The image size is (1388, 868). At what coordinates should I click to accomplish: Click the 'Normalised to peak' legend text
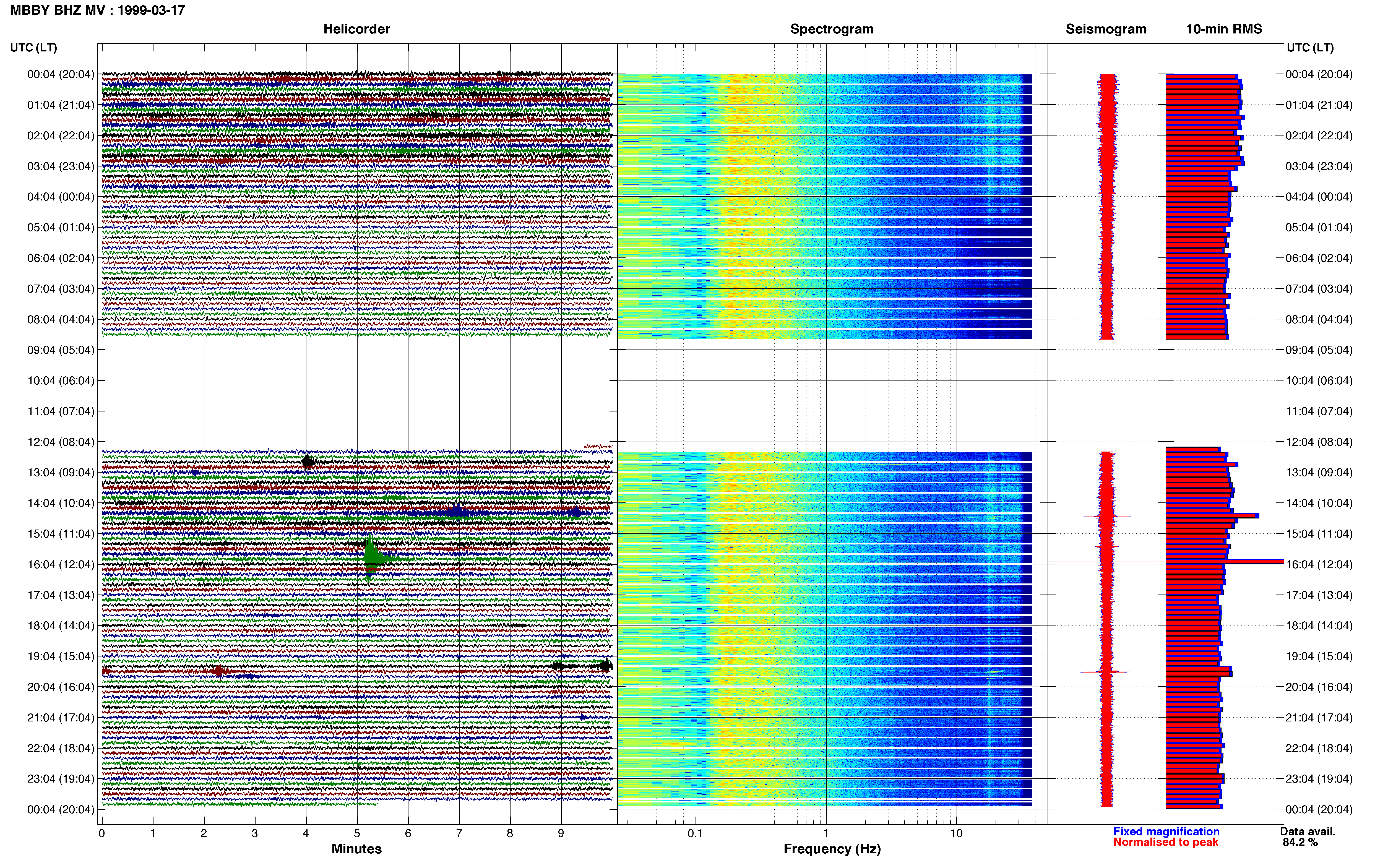pos(1165,842)
